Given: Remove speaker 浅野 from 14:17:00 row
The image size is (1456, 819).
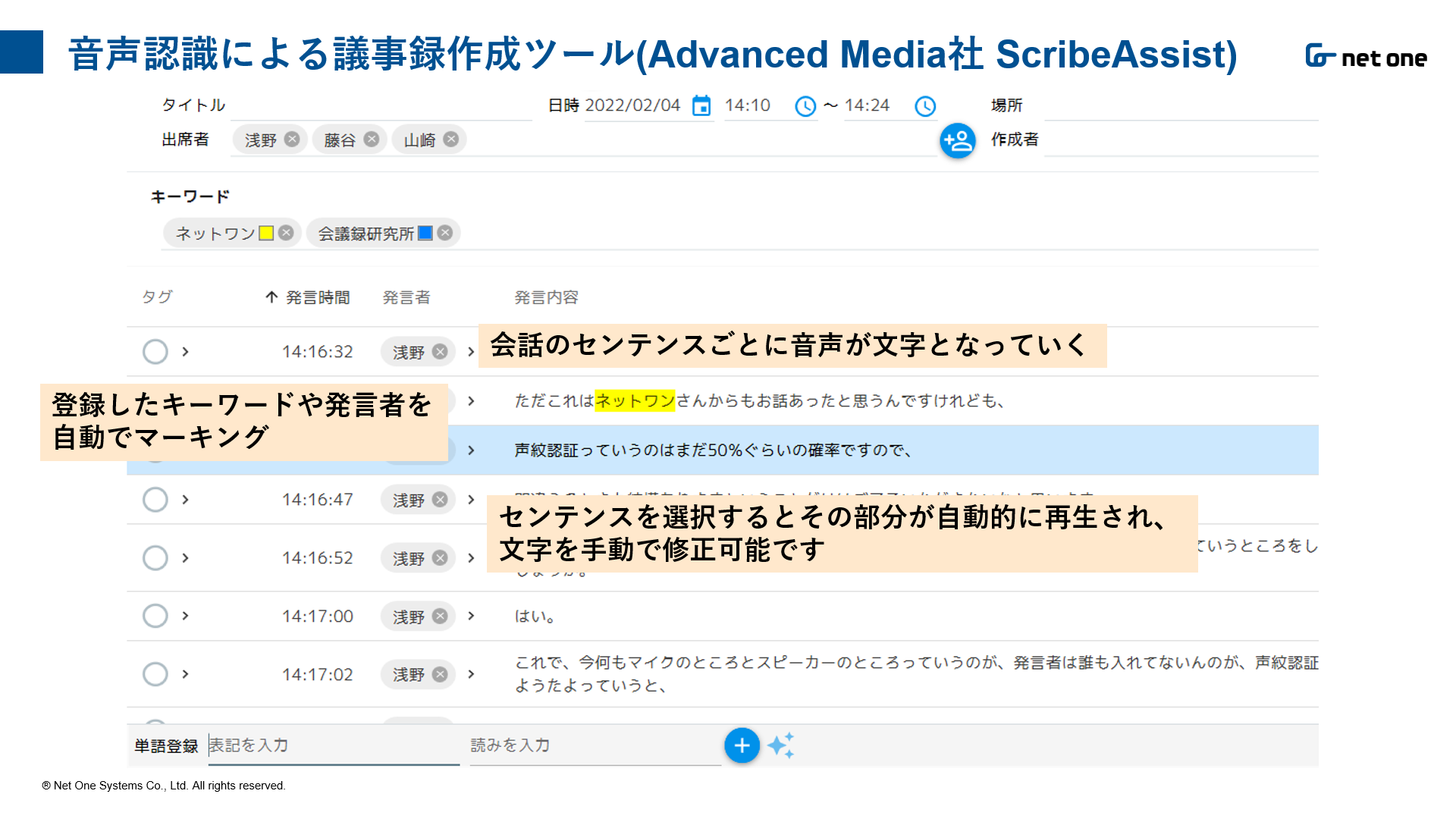Looking at the screenshot, I should point(440,616).
